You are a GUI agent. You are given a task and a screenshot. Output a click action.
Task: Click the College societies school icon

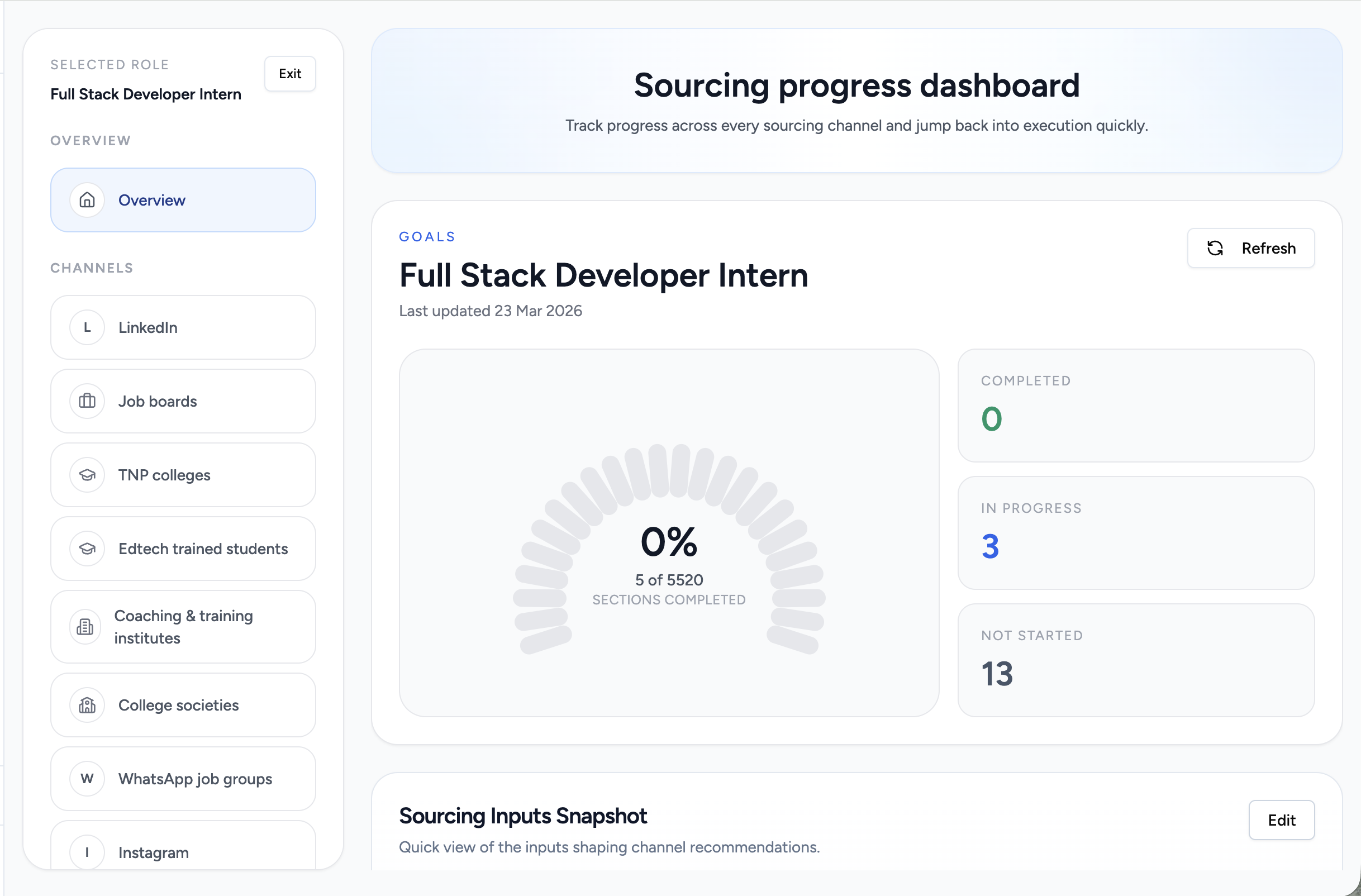click(x=87, y=706)
